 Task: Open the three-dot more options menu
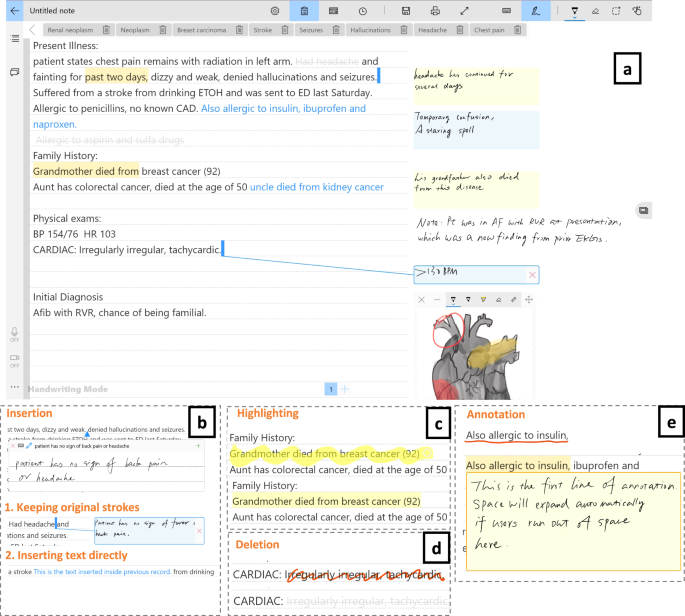(14, 387)
